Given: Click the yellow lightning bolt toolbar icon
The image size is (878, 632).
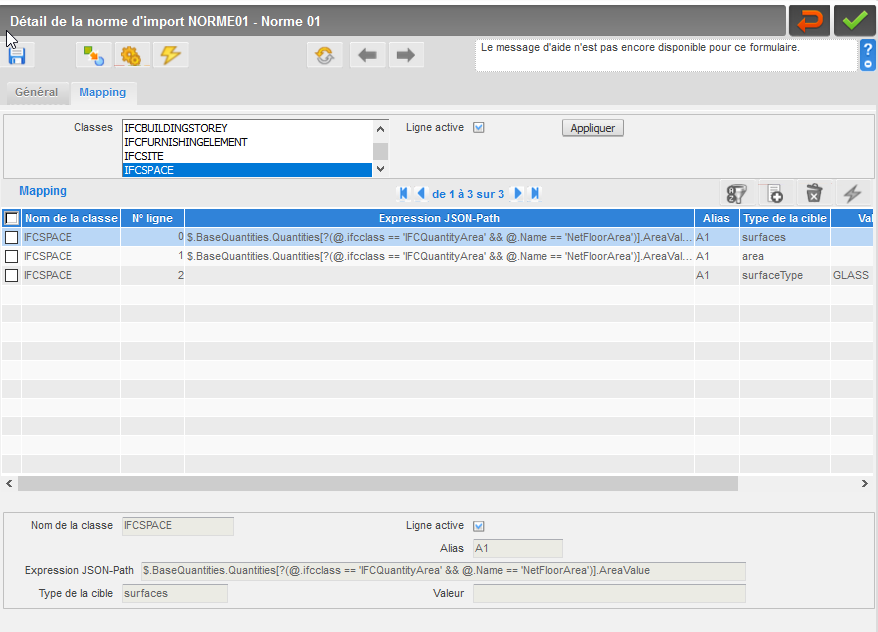Looking at the screenshot, I should (x=170, y=55).
